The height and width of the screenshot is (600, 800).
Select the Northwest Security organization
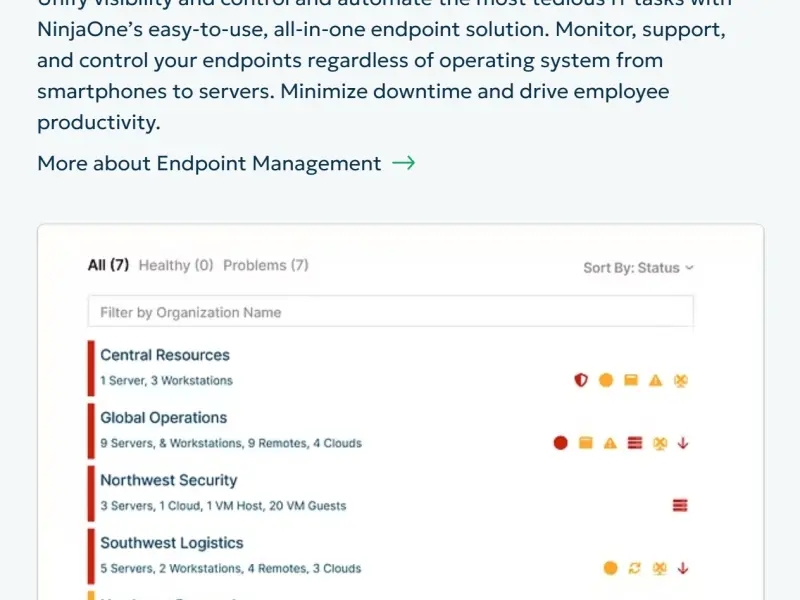pyautogui.click(x=169, y=480)
